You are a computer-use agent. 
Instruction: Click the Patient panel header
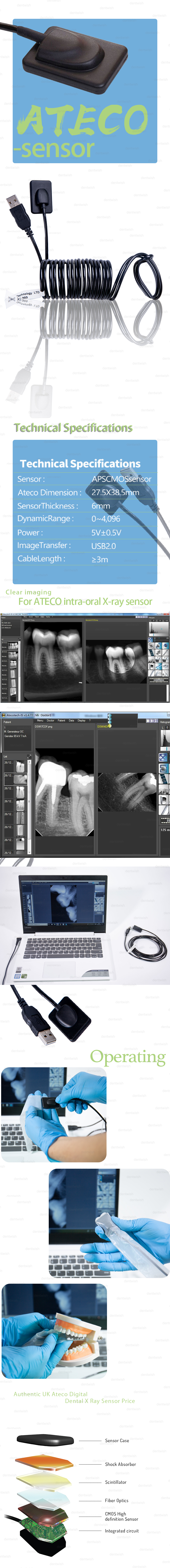[7, 722]
